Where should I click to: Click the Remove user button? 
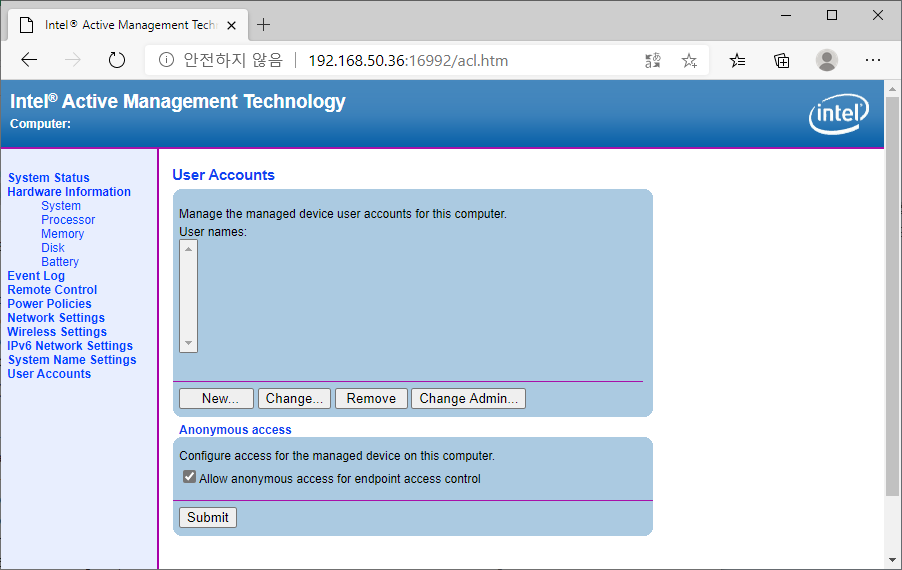371,399
